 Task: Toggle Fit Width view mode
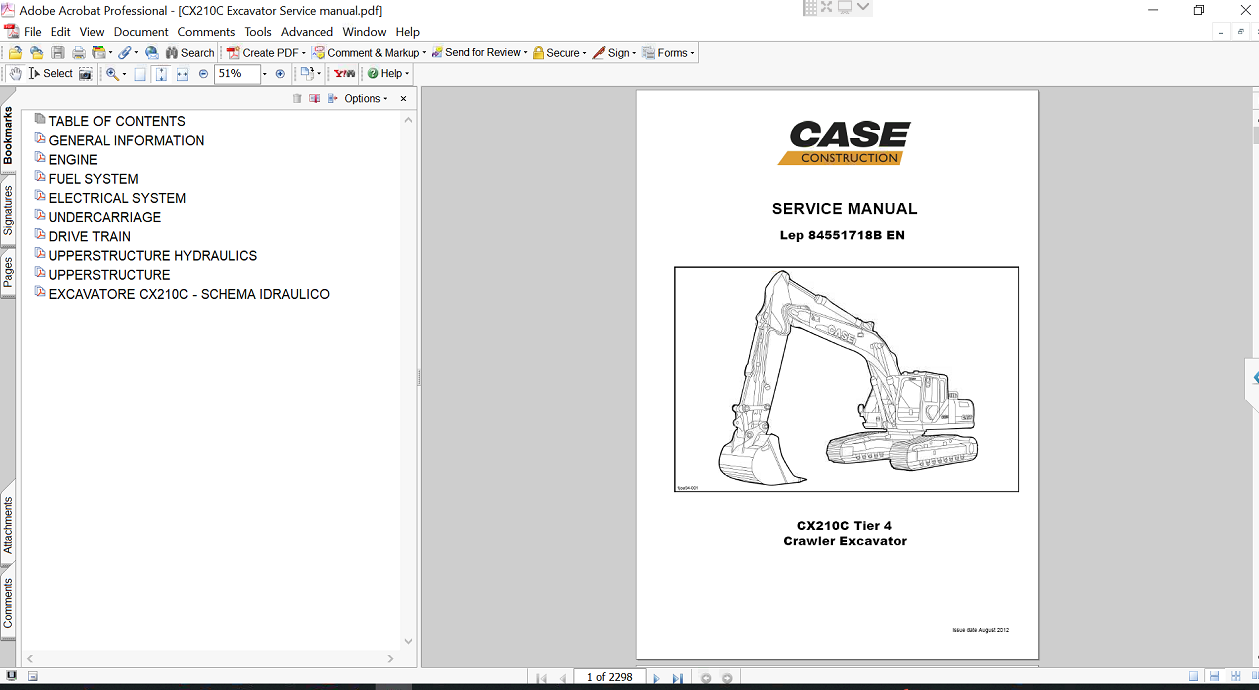click(x=182, y=74)
